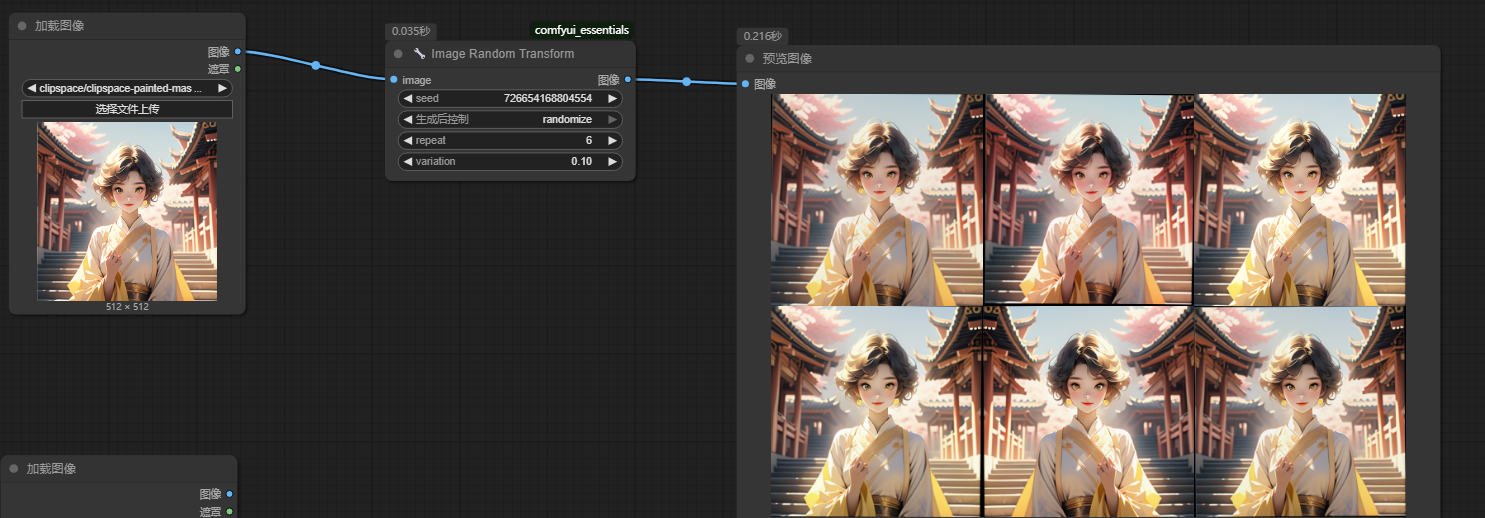Click the link midpoint dot between 加载图像 and Image Random Transform
This screenshot has width=1485, height=518.
click(x=316, y=66)
